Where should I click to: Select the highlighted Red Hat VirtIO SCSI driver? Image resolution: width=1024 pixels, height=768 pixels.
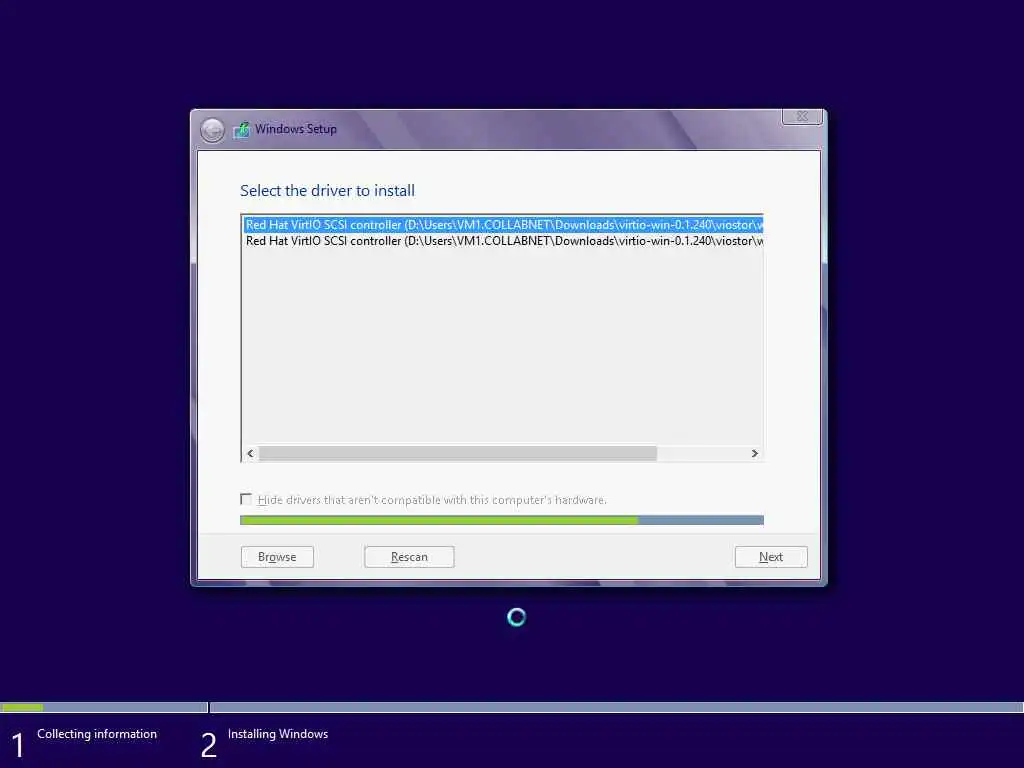[x=503, y=225]
